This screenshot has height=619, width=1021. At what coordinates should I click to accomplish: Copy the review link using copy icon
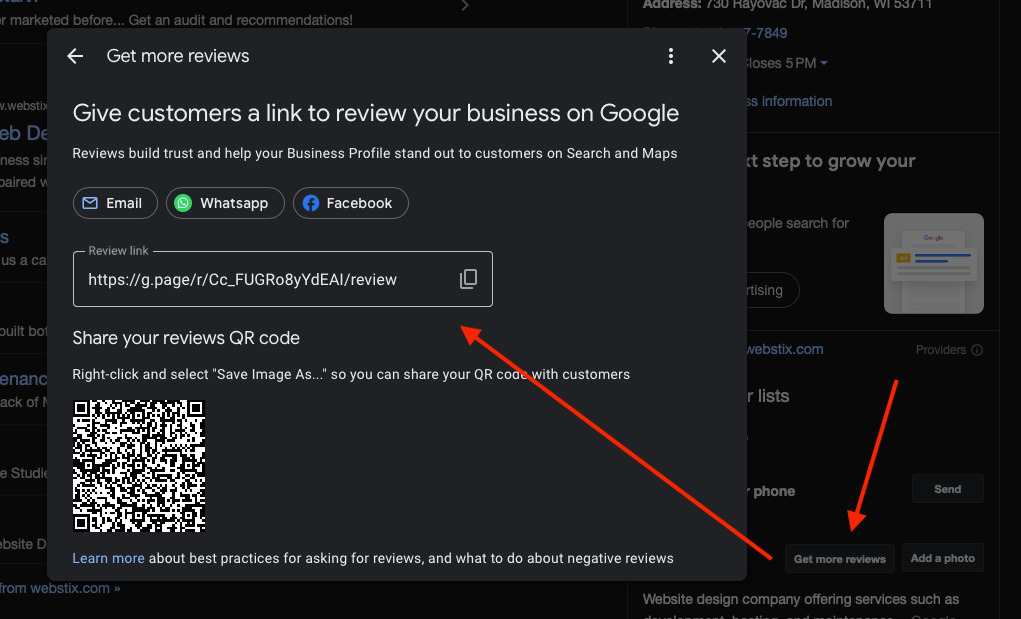tap(467, 279)
